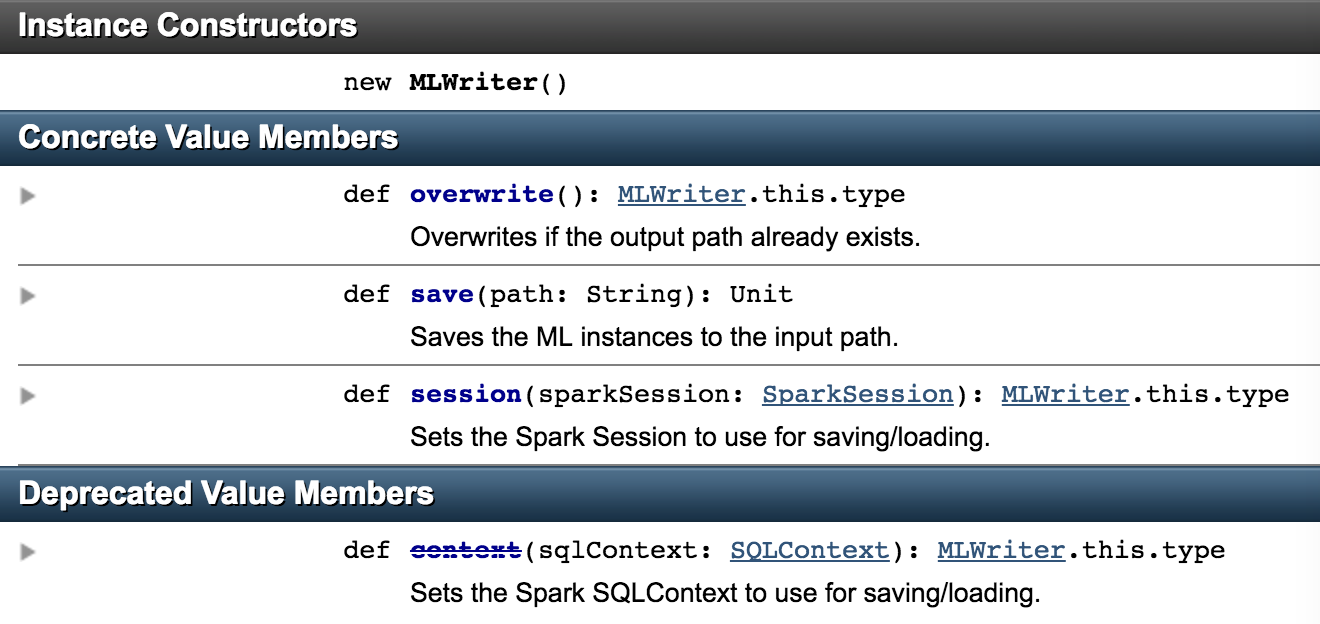Expand the save member details triangle
Screen dimensions: 1320x624
(x=28, y=295)
